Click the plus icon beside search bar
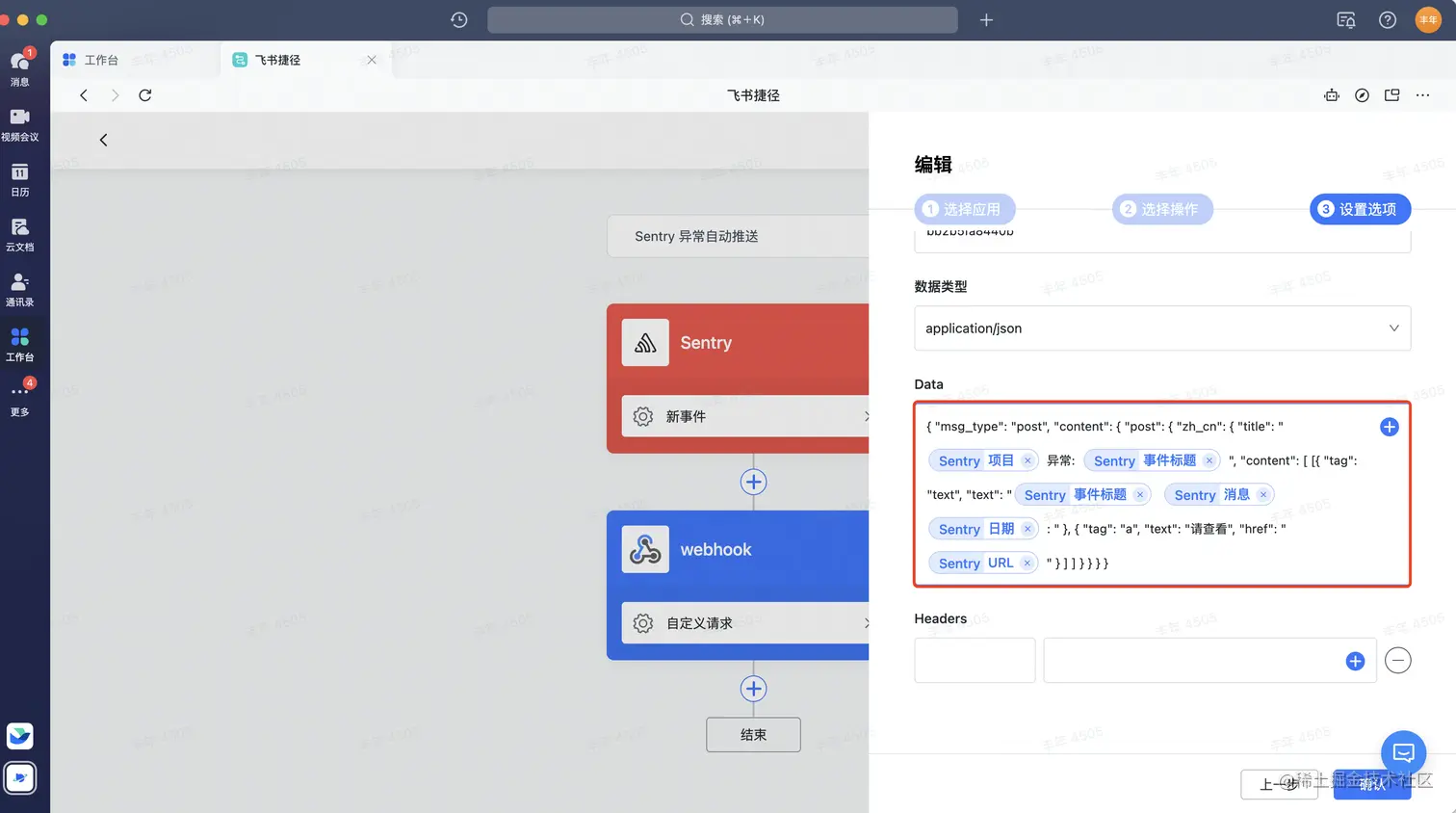Image resolution: width=1456 pixels, height=813 pixels. [986, 19]
